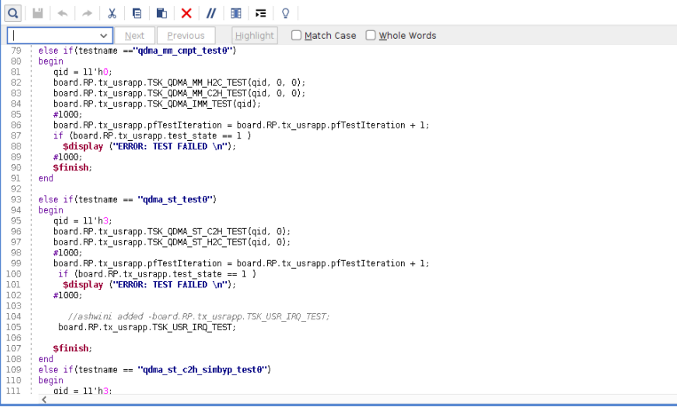Screen dimensions: 677x413
Task: Enable the Match Case checkbox
Action: point(297,36)
